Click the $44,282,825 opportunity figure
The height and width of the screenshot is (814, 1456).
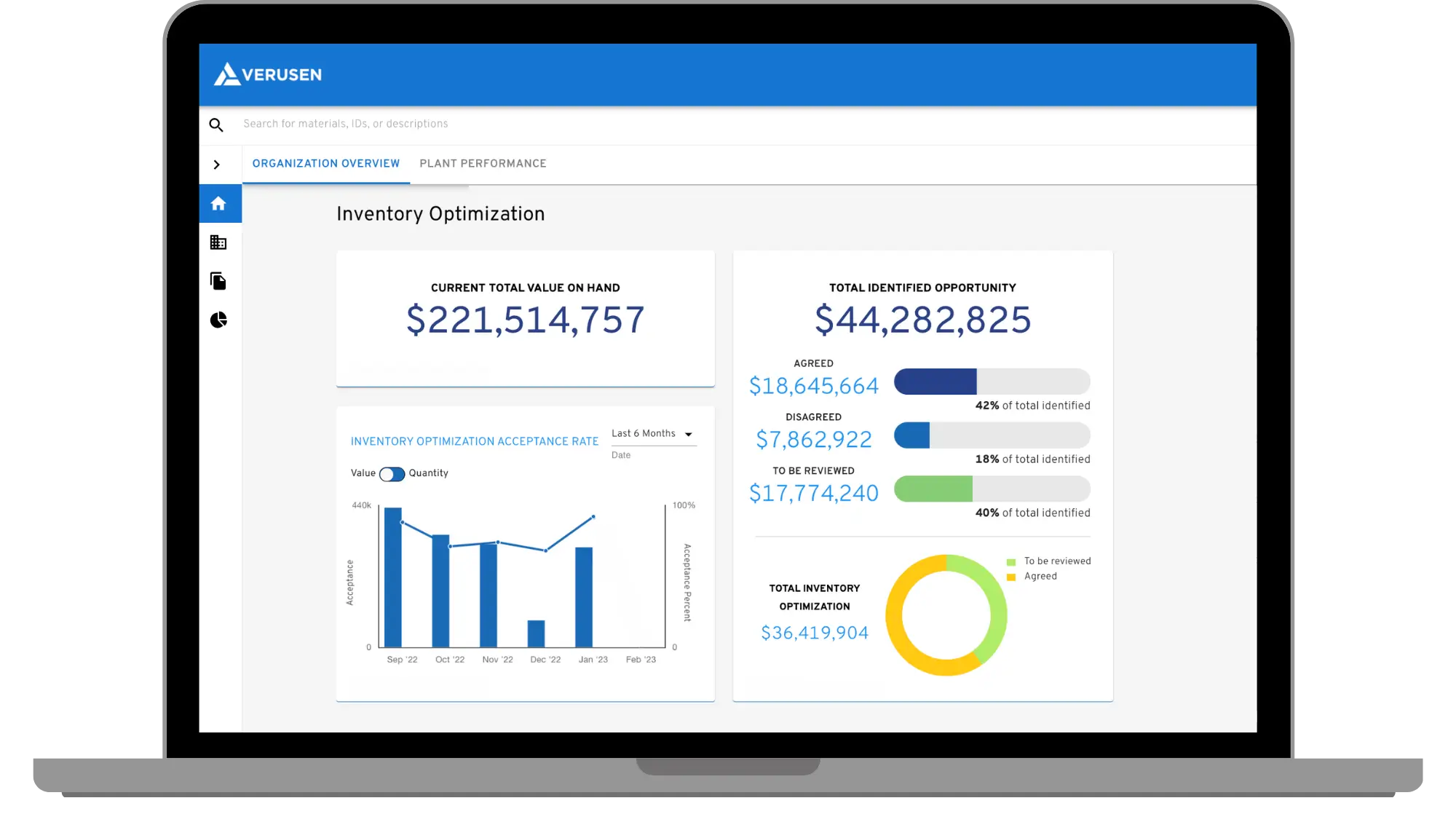click(922, 320)
